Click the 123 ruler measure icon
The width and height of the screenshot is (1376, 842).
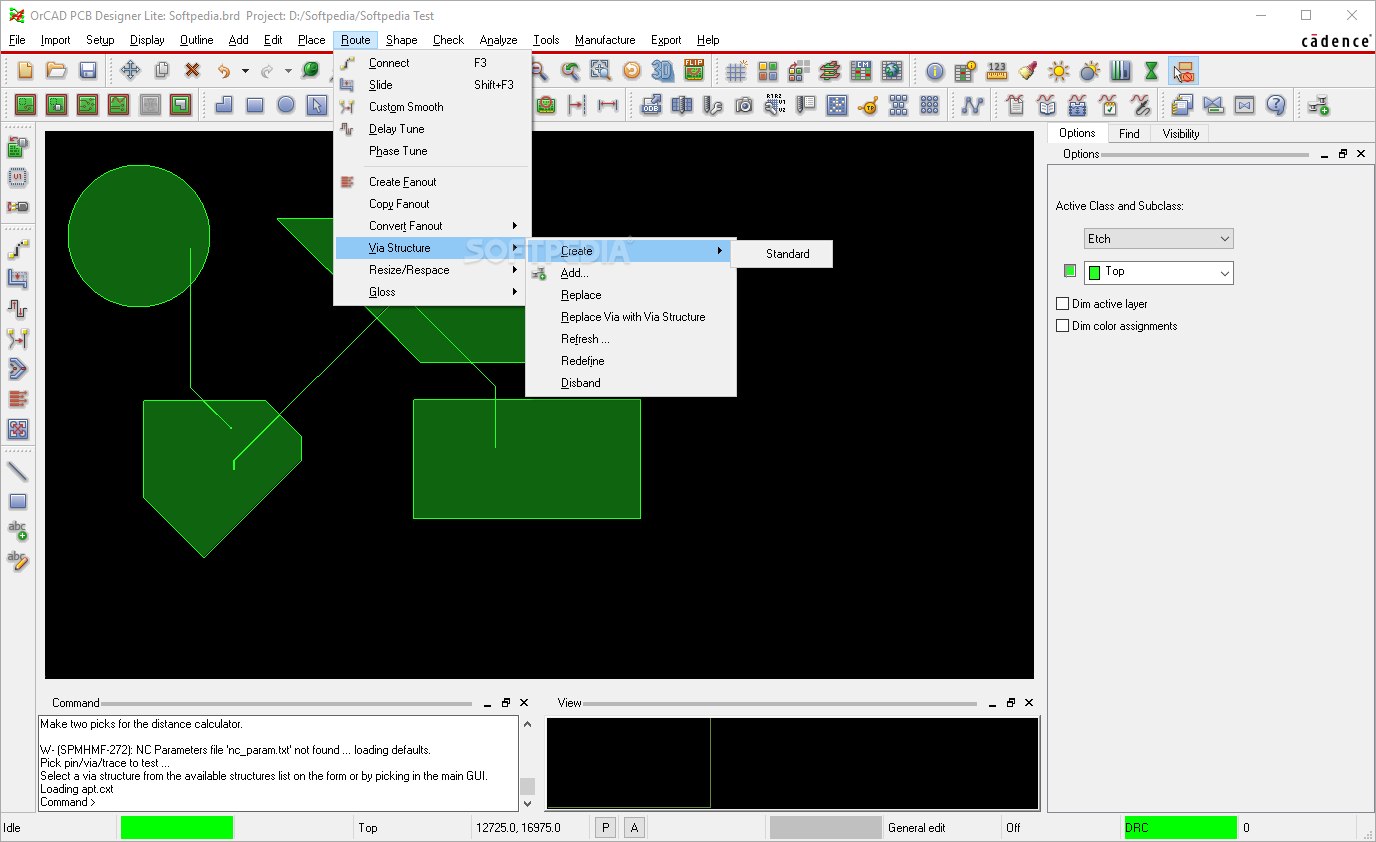[x=997, y=70]
